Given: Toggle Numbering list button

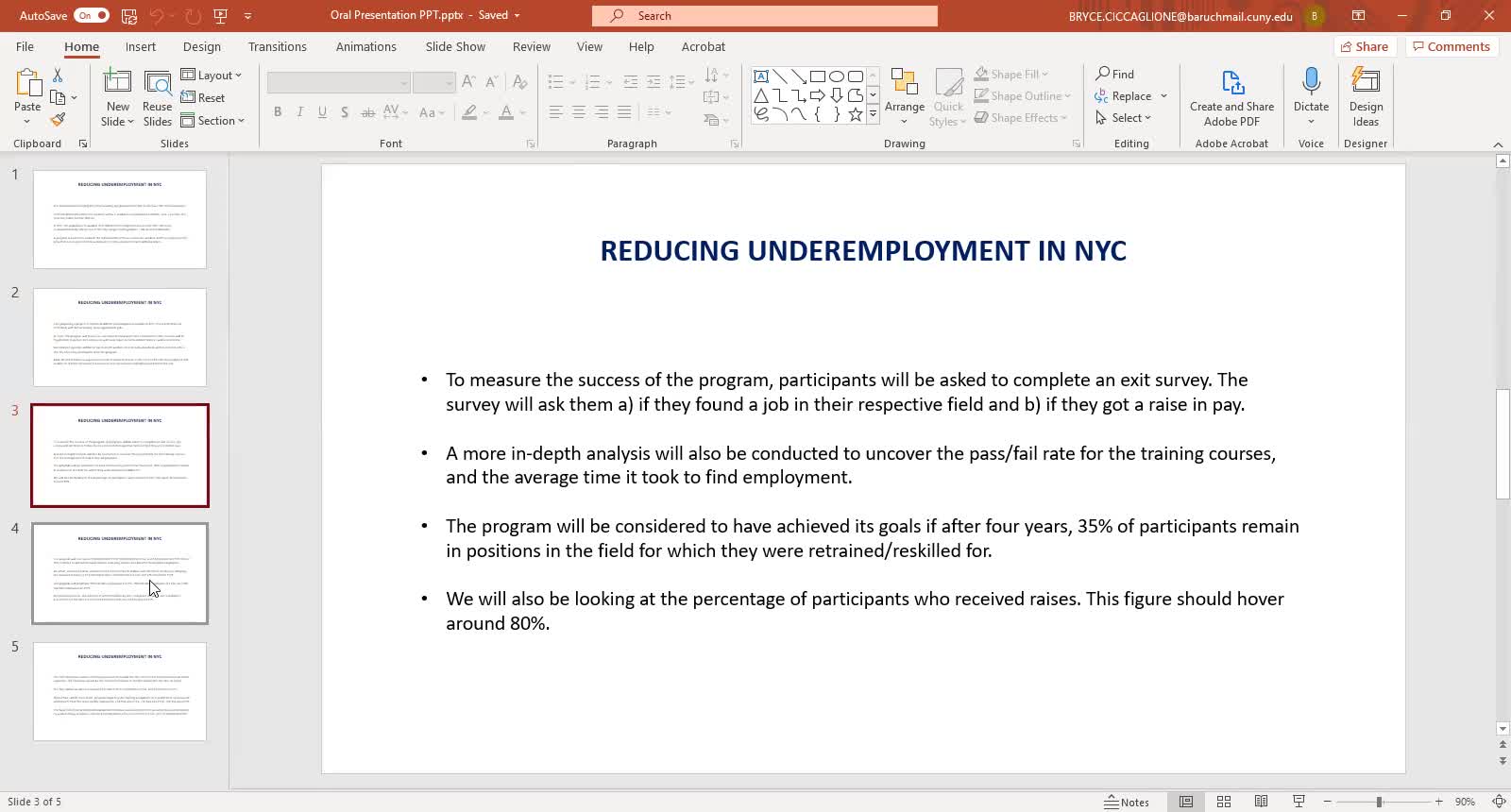Looking at the screenshot, I should (592, 82).
